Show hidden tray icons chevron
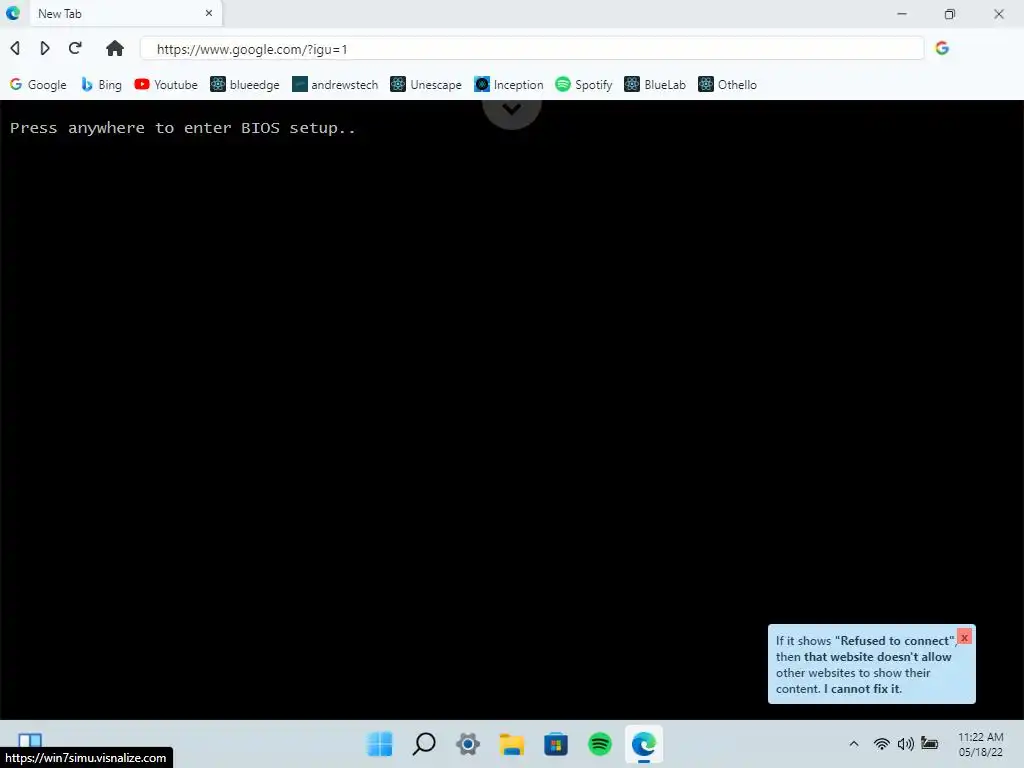 854,744
